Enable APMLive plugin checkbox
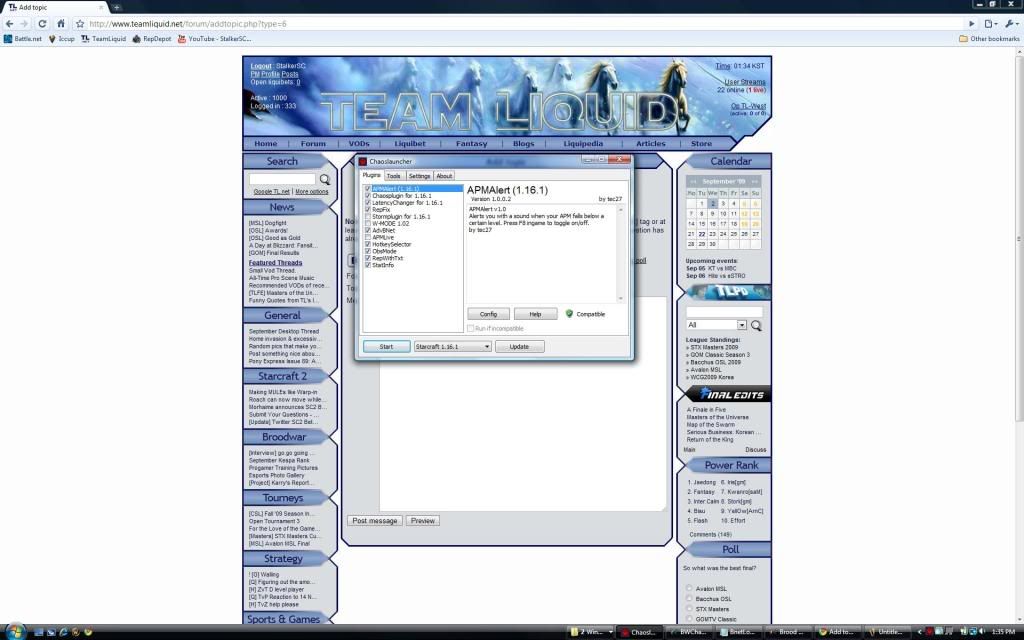 [368, 237]
